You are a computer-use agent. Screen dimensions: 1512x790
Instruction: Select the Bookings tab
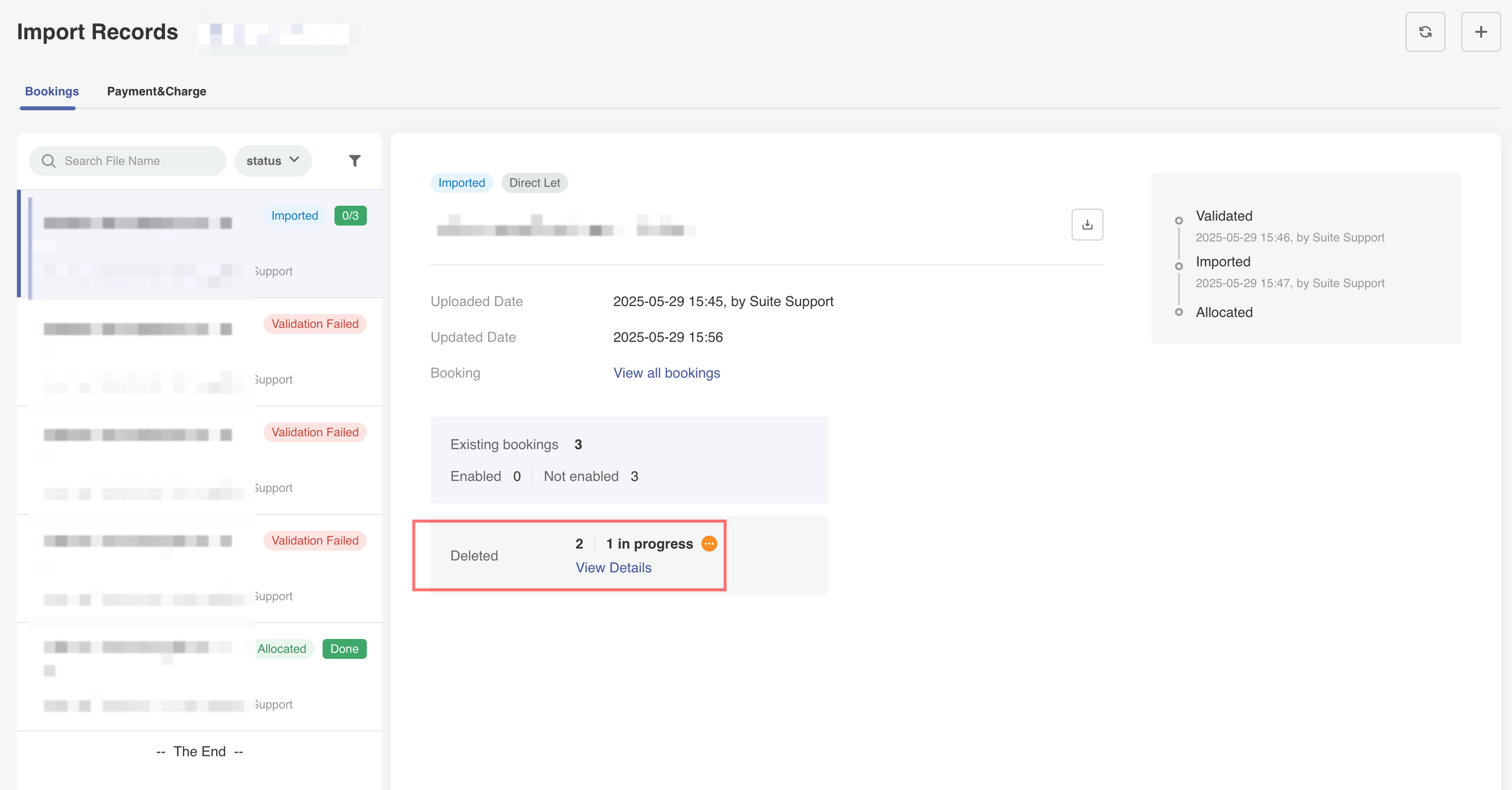pos(52,91)
